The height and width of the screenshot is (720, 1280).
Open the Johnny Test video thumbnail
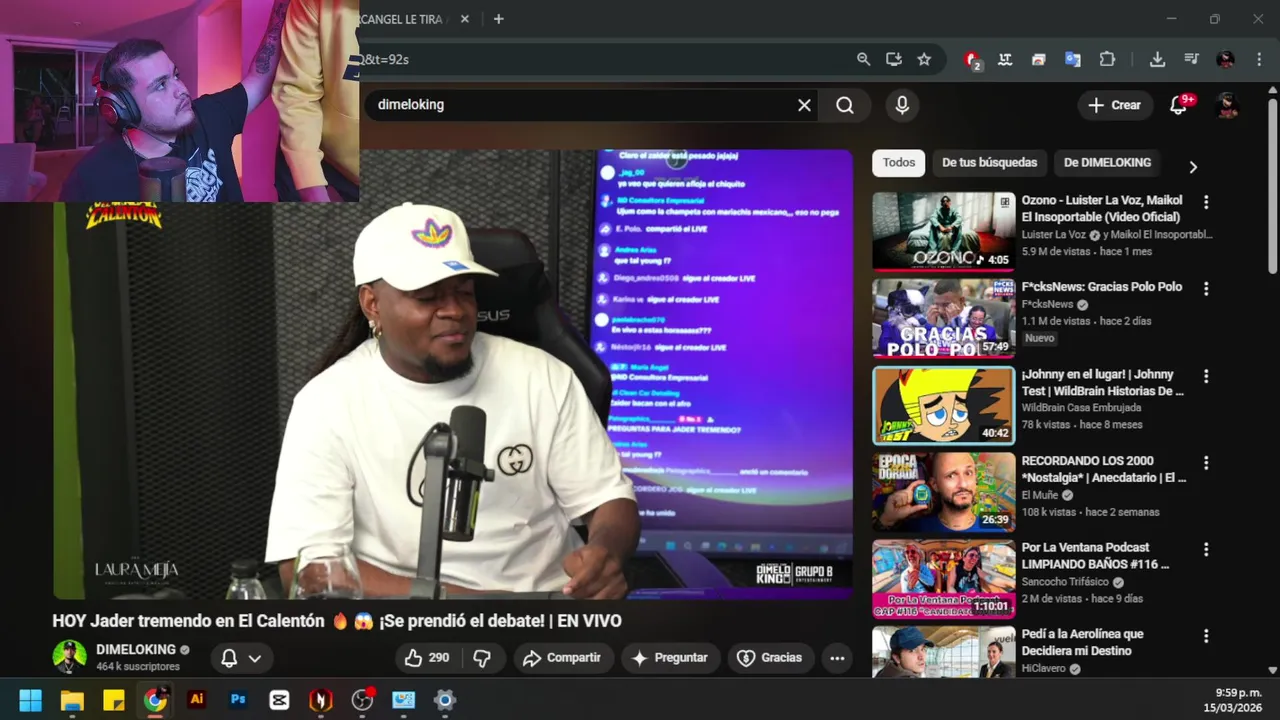pos(943,405)
